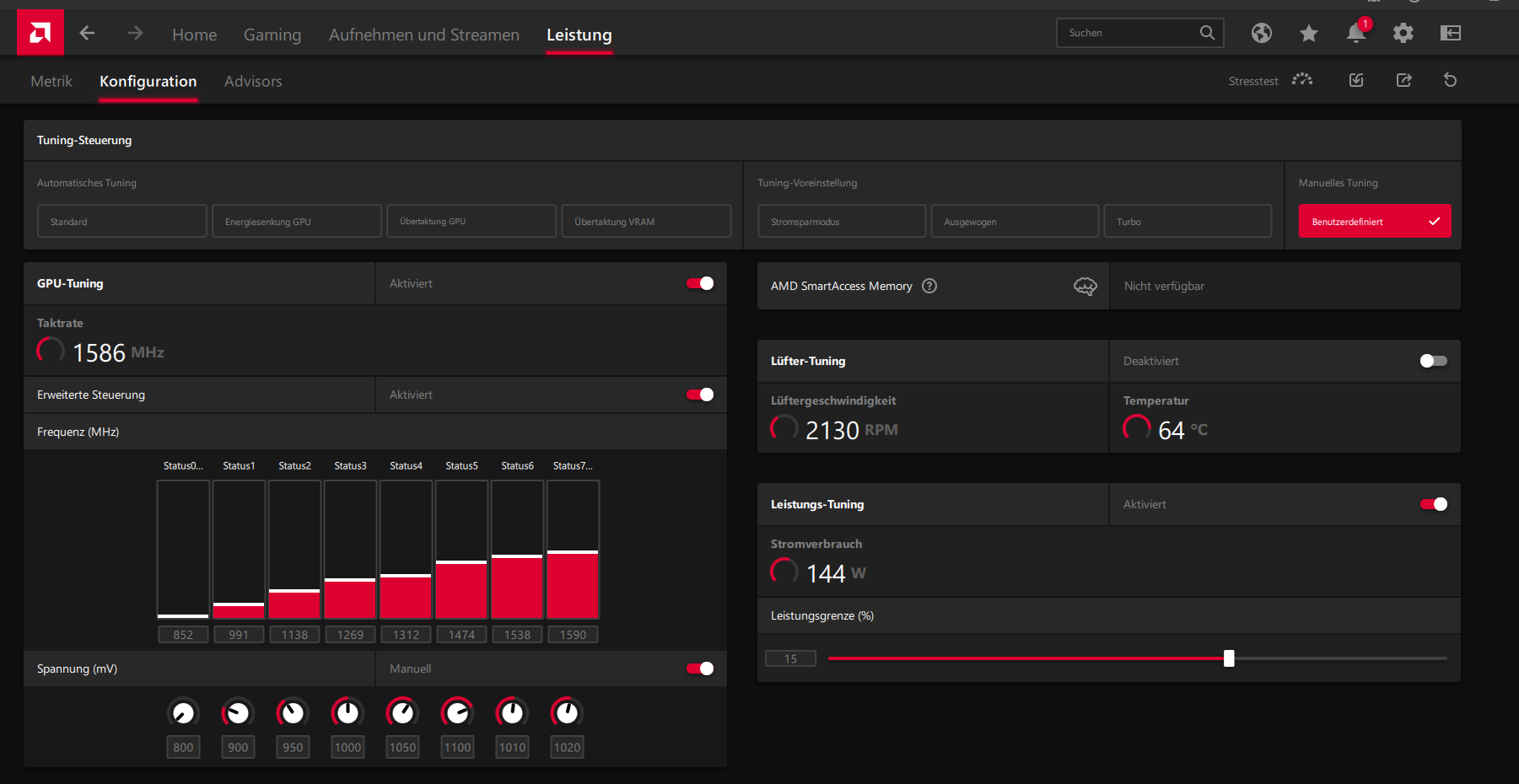Turn the 800 mV voltage knob
The height and width of the screenshot is (784, 1519).
tap(183, 713)
